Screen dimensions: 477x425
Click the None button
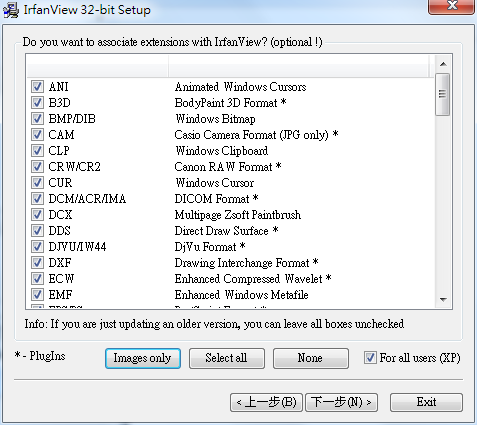click(311, 358)
